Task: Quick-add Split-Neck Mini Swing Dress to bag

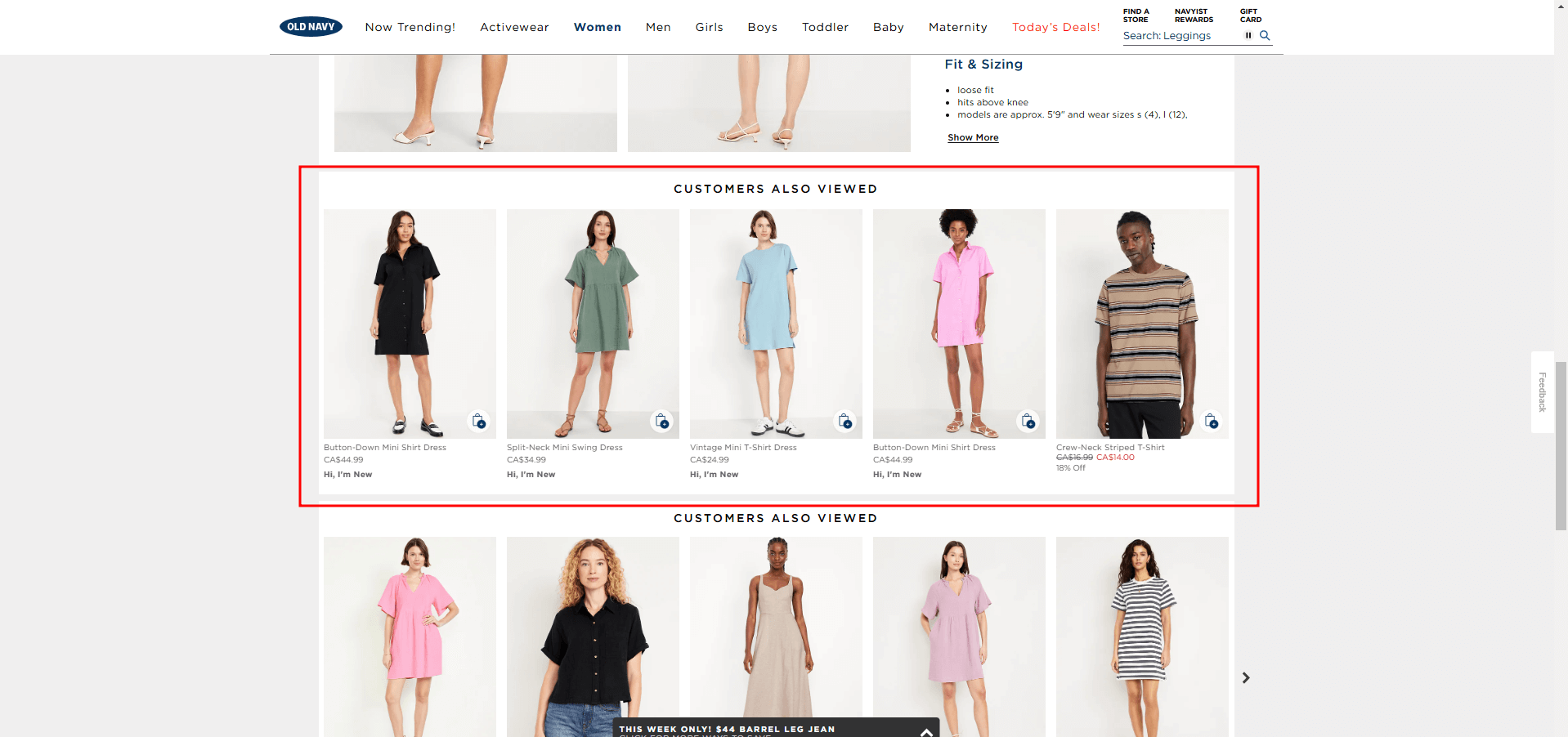Action: point(662,421)
